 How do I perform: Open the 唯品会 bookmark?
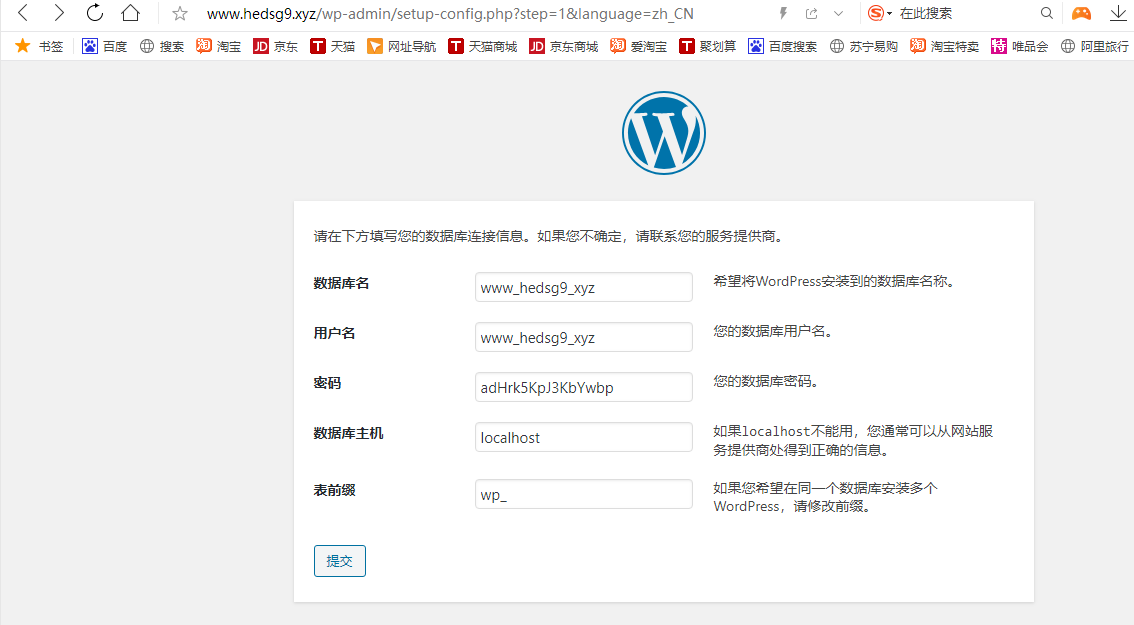1020,46
